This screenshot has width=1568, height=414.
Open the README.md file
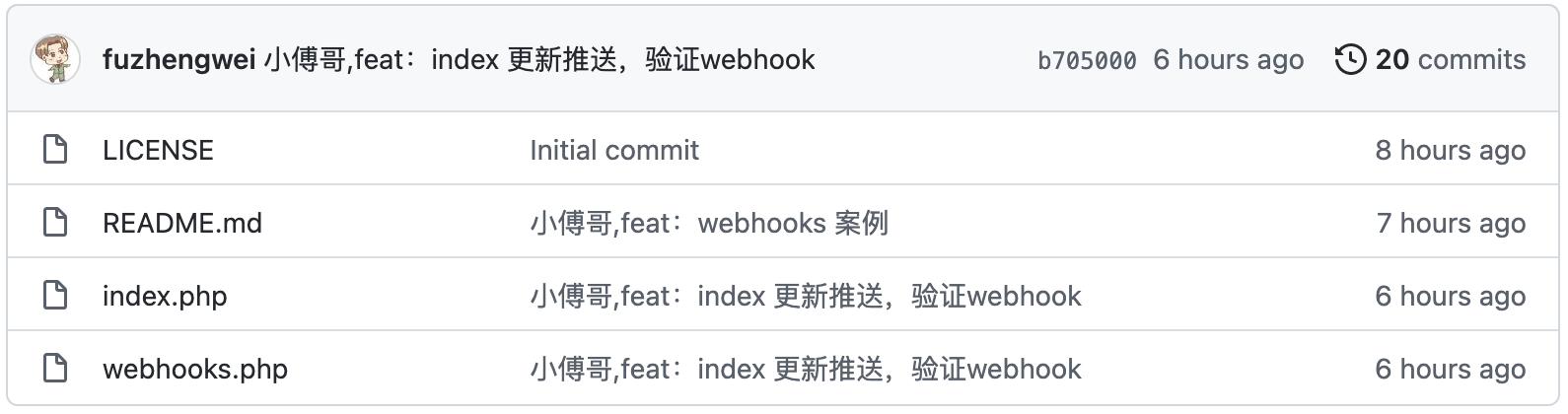182,223
